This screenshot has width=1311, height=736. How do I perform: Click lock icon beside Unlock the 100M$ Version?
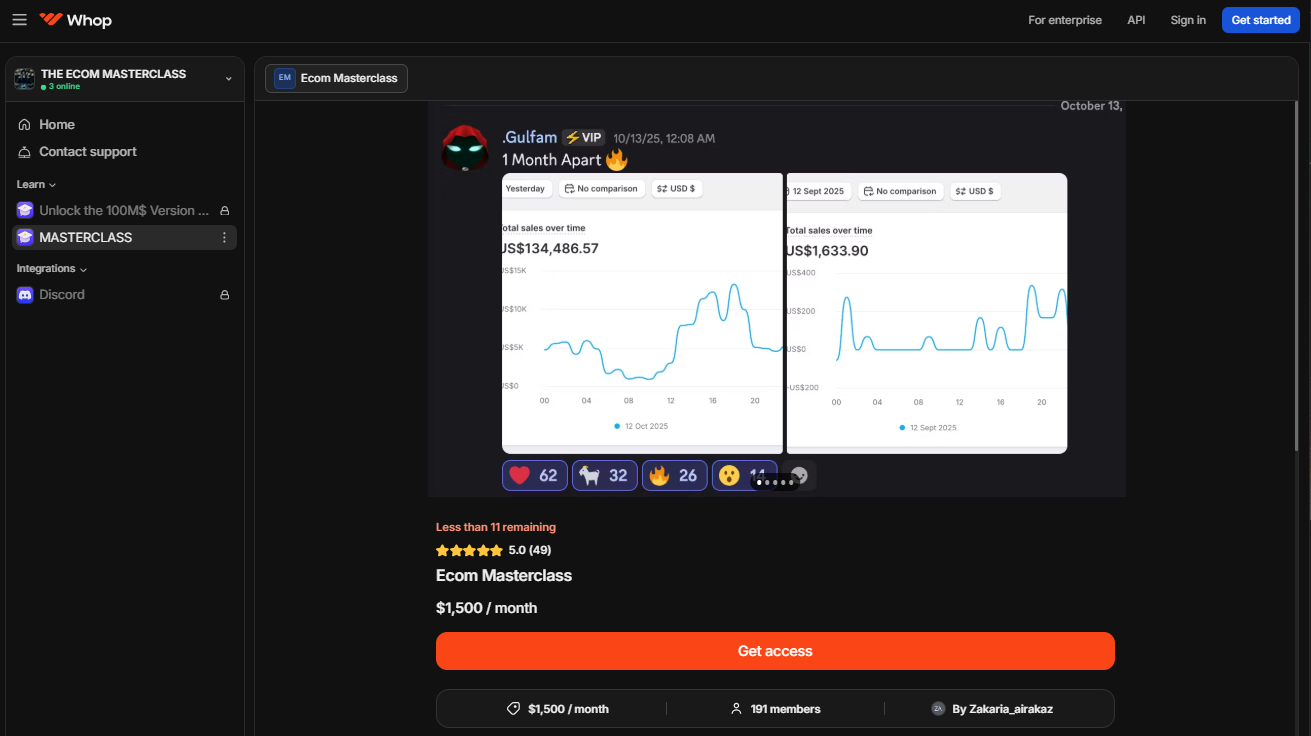(x=224, y=211)
